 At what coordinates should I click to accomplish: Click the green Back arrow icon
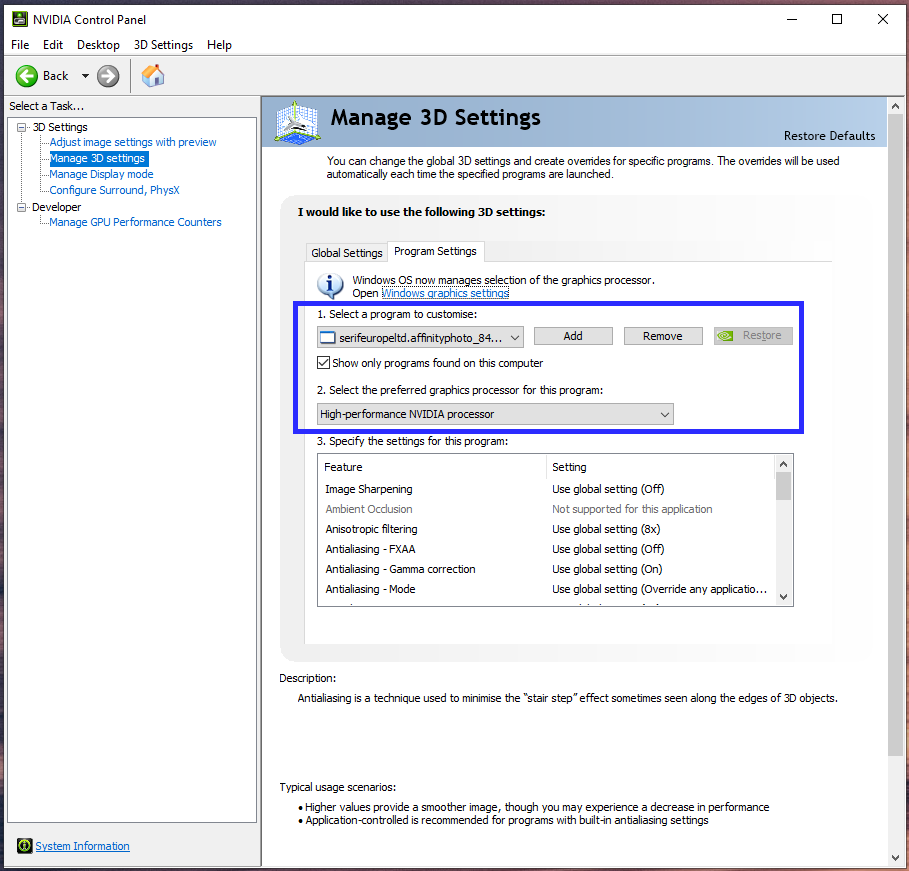point(27,76)
